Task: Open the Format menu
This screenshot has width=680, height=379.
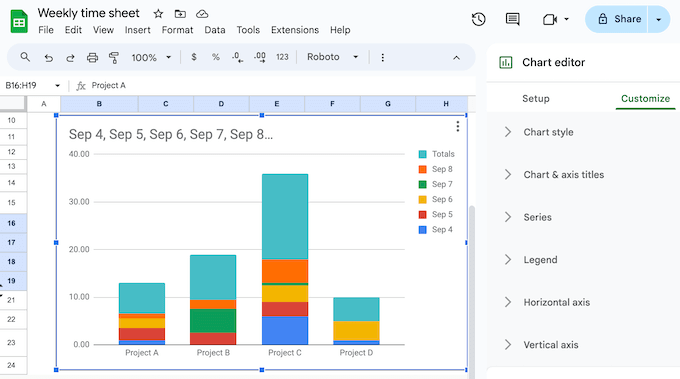Action: [177, 30]
